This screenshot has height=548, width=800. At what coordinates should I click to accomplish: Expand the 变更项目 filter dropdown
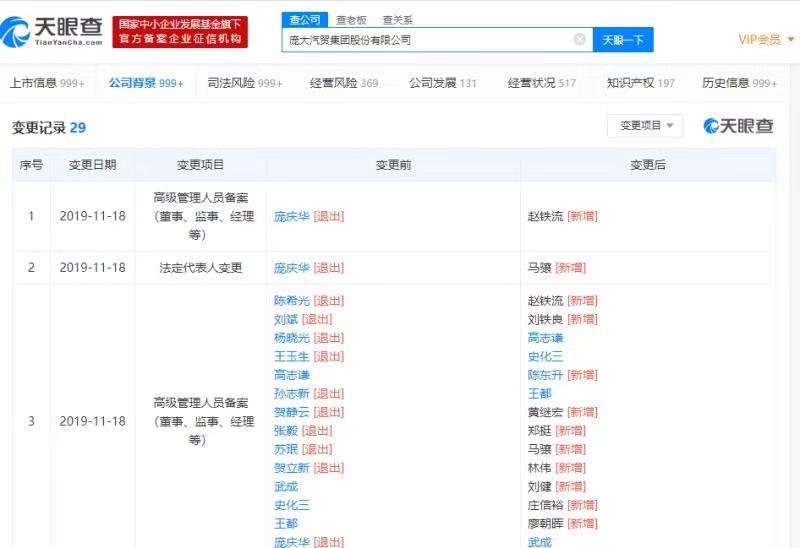tap(645, 126)
